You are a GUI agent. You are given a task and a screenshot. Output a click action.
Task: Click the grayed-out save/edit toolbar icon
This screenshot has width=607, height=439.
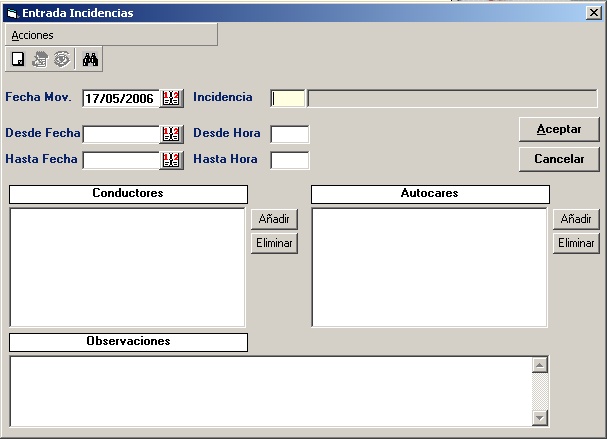coord(40,59)
